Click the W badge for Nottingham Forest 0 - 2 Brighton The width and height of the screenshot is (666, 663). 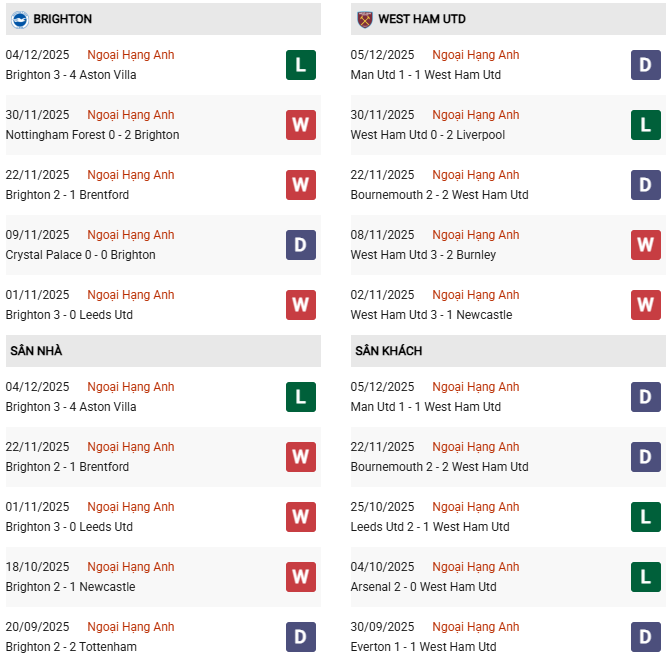click(301, 125)
